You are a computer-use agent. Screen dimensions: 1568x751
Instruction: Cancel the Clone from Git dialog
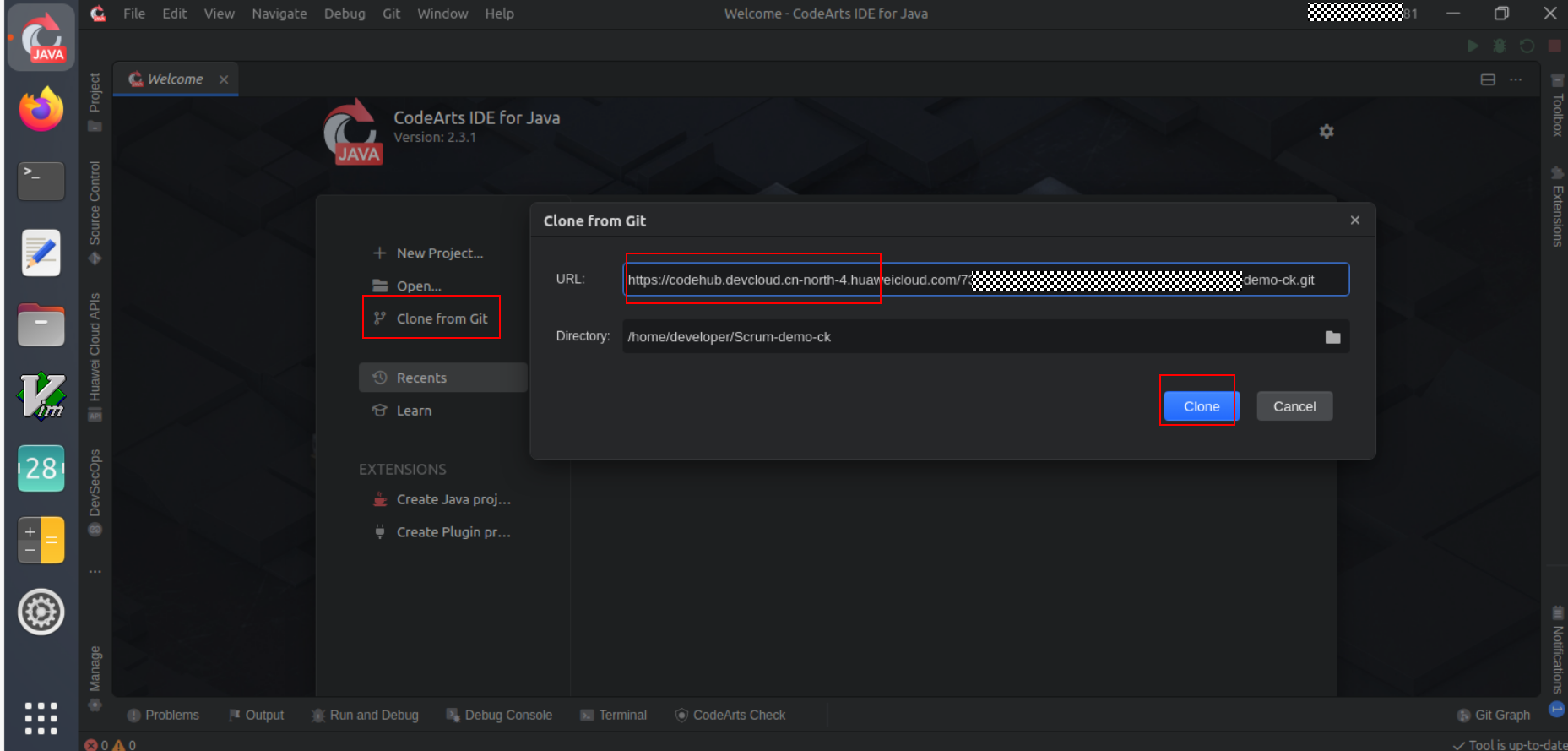pos(1294,406)
